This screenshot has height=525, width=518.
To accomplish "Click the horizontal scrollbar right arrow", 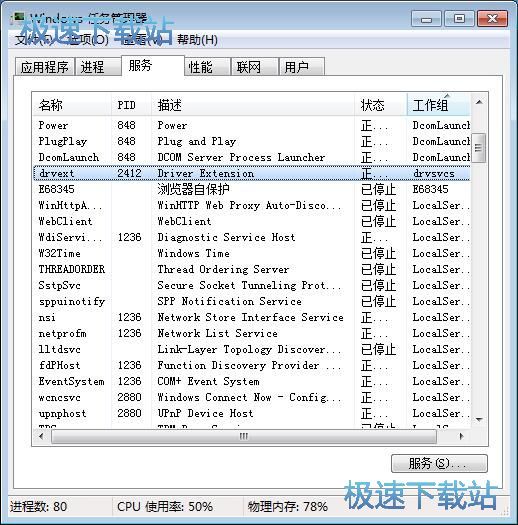I will 462,436.
